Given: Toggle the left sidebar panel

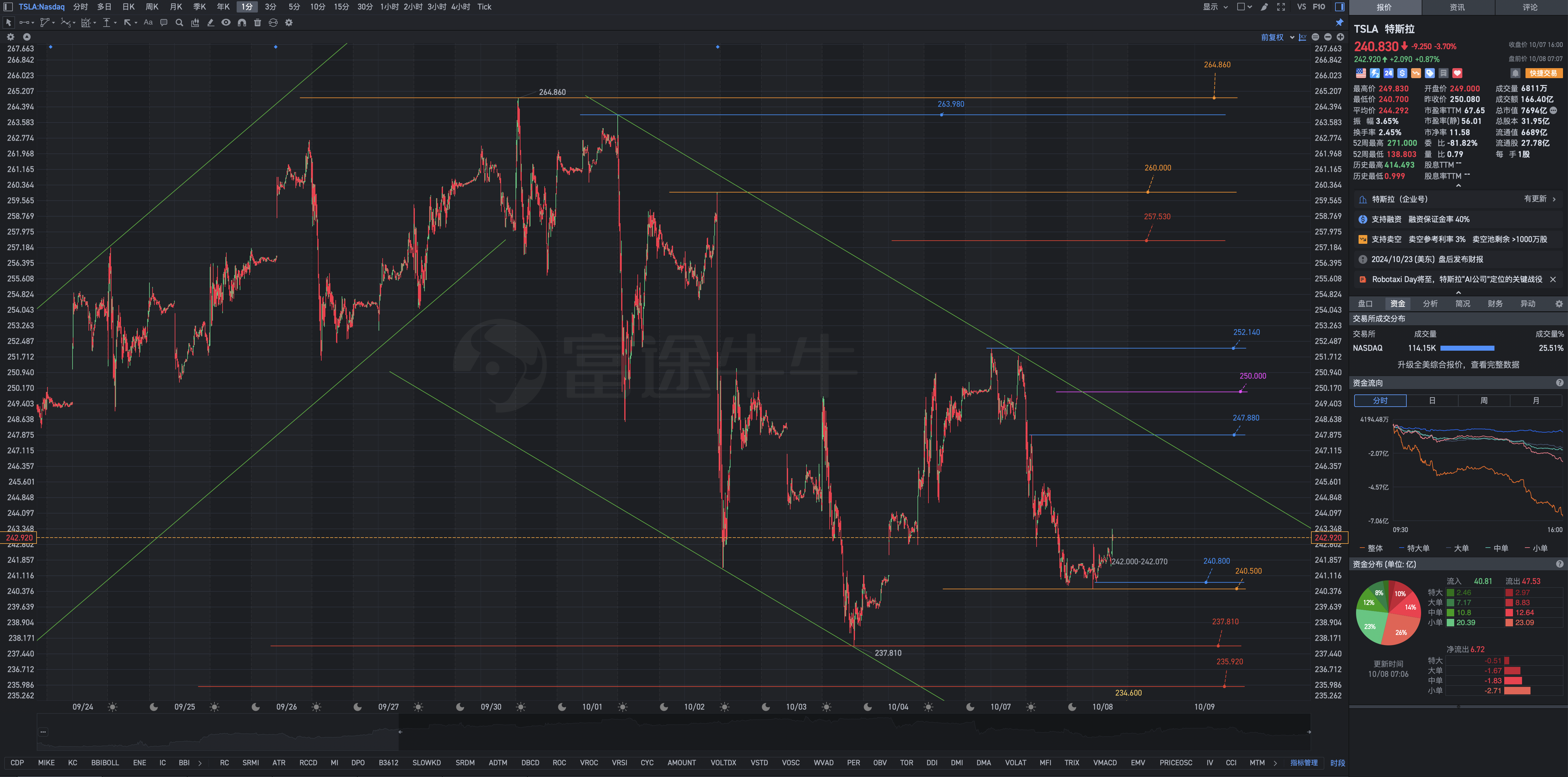Looking at the screenshot, I should 8,7.
